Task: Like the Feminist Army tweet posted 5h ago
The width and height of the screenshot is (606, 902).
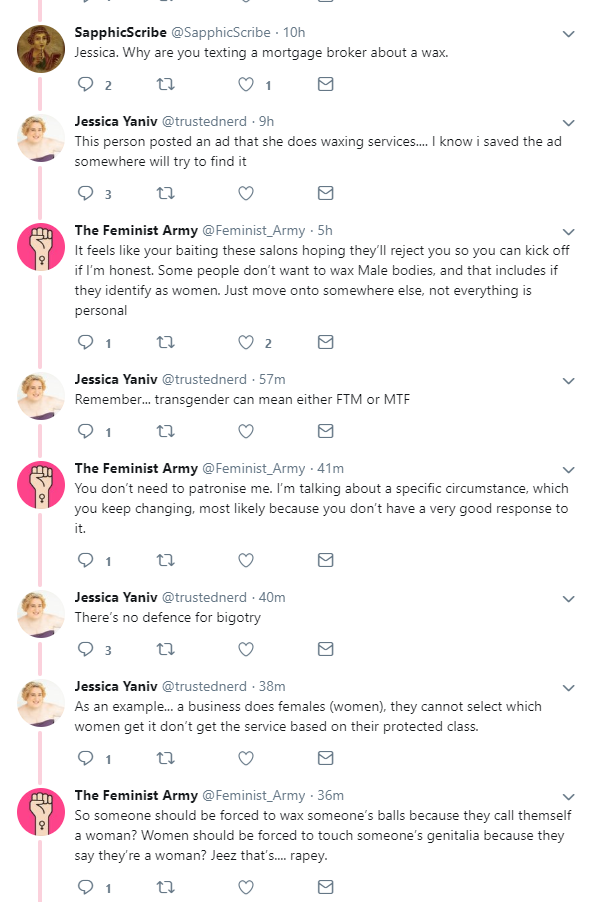Action: pyautogui.click(x=246, y=342)
